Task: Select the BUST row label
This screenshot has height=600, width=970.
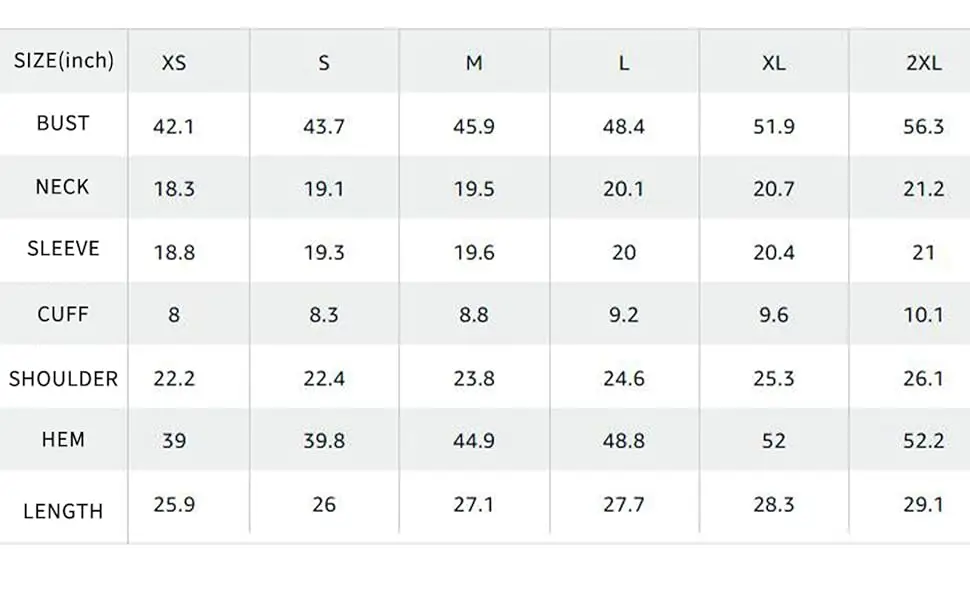Action: click(x=63, y=123)
